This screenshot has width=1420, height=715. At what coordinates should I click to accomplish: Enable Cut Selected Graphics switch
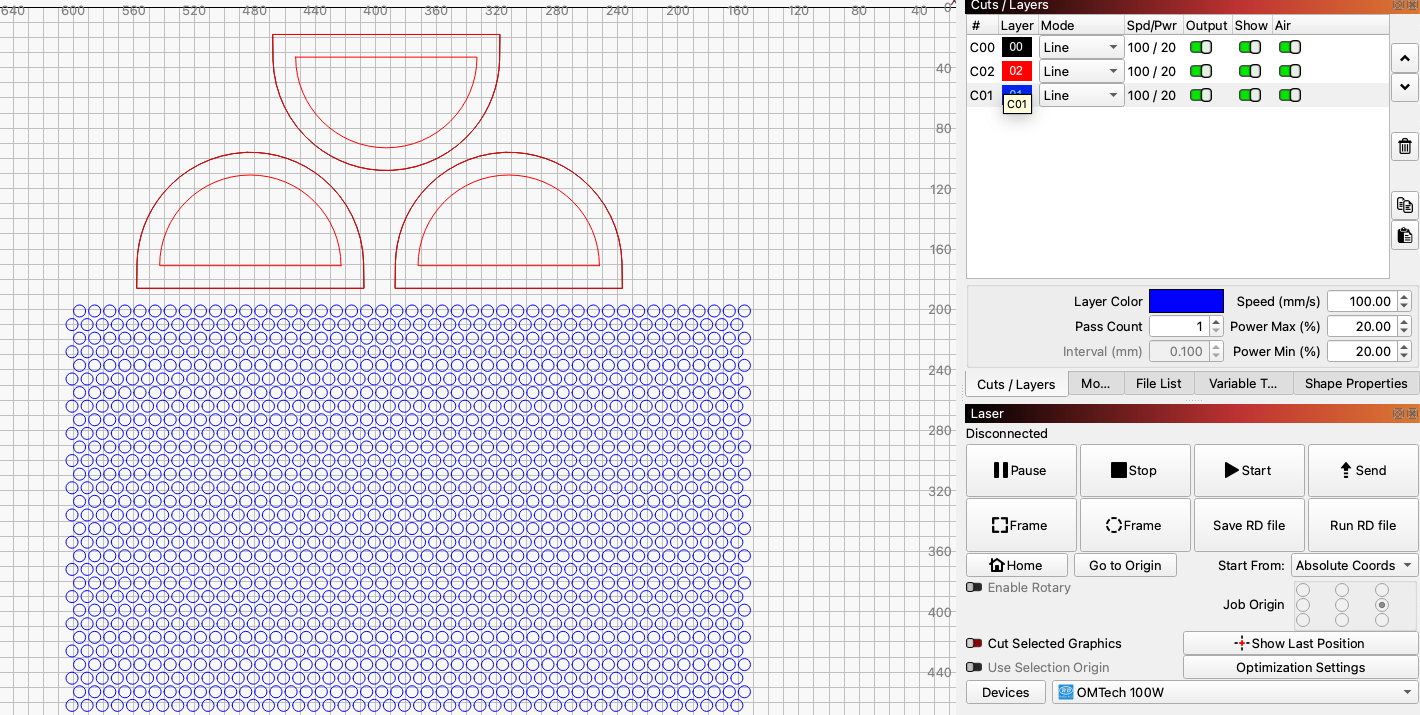click(x=974, y=643)
